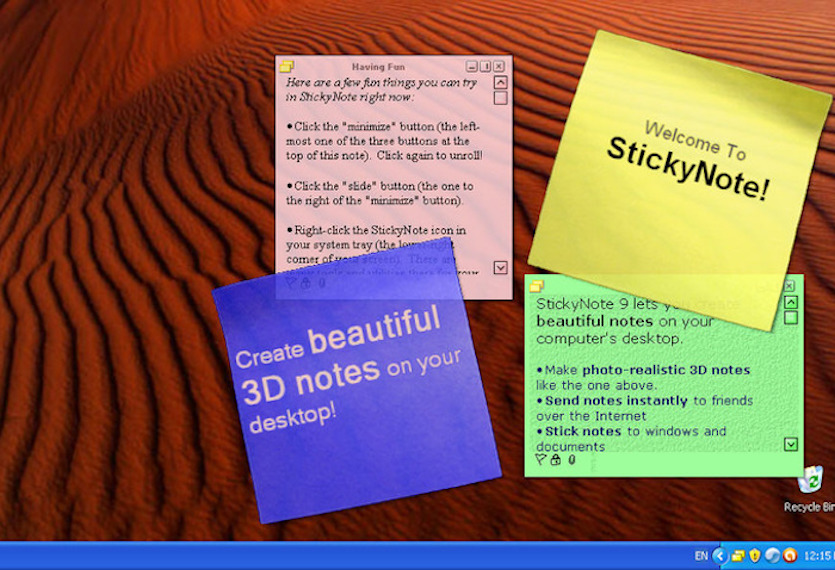Click the orange round tray icon

click(790, 556)
